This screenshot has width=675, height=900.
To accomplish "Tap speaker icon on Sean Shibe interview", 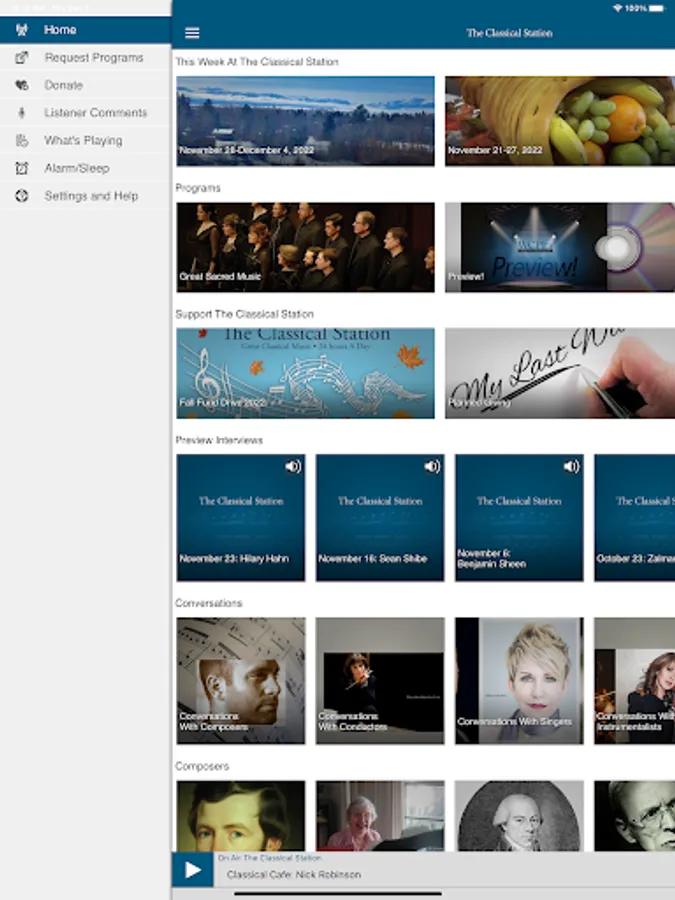I will (432, 466).
